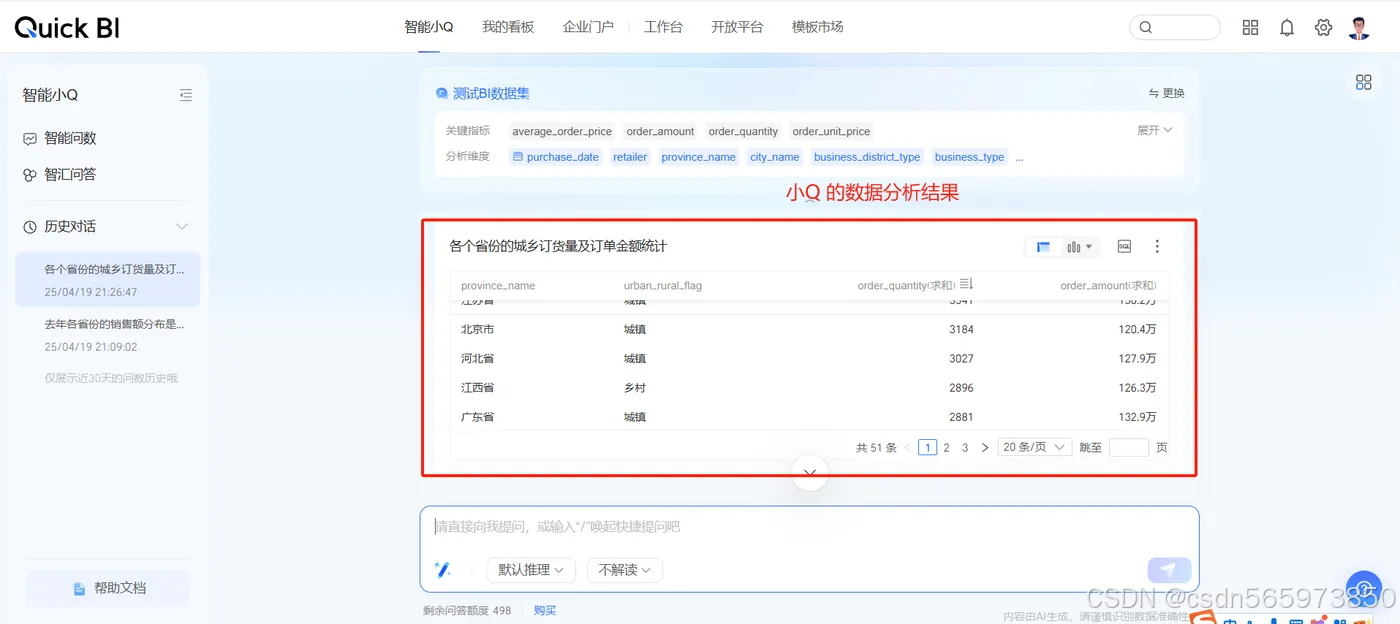The width and height of the screenshot is (1400, 624).
Task: Click the apps grid icon near the avatar
Action: (x=1250, y=27)
